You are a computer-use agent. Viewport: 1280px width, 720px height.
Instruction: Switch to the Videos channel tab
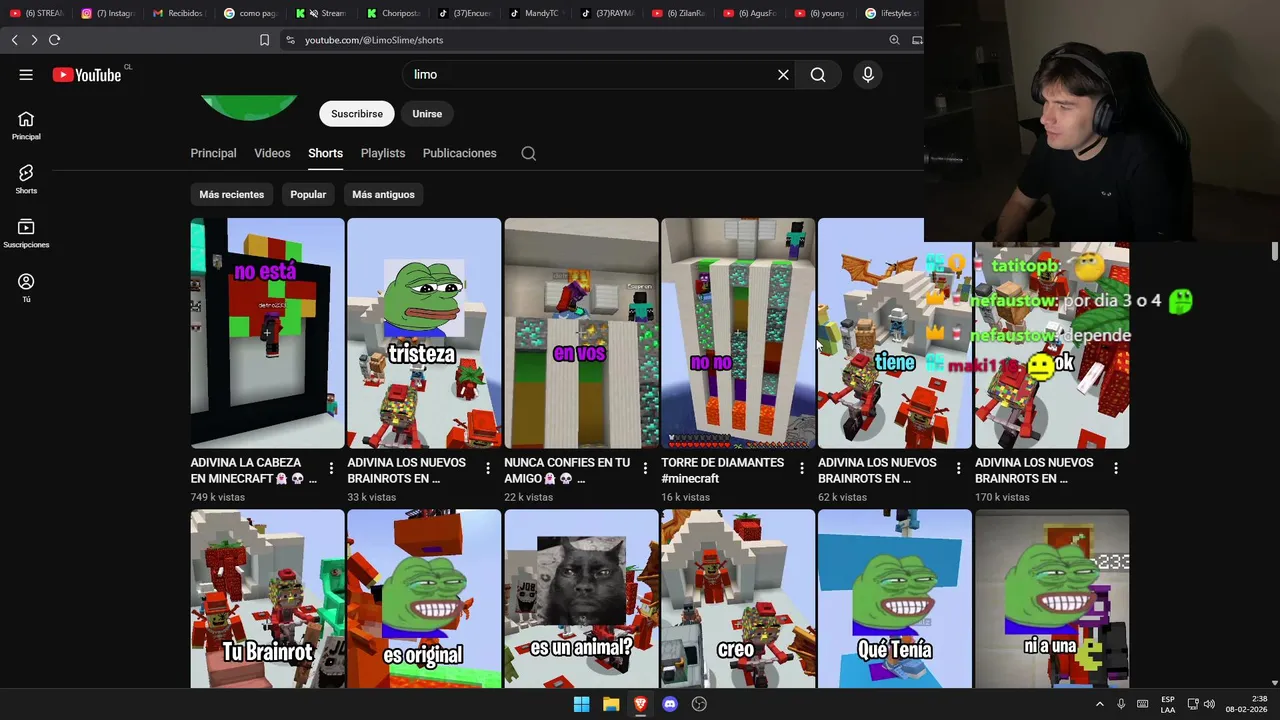(272, 153)
